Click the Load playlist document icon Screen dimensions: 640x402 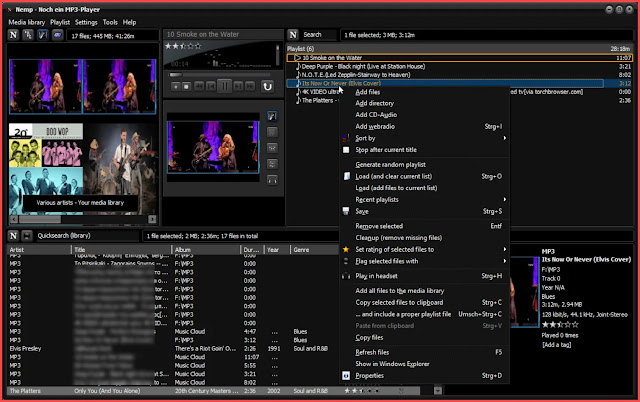tap(346, 176)
